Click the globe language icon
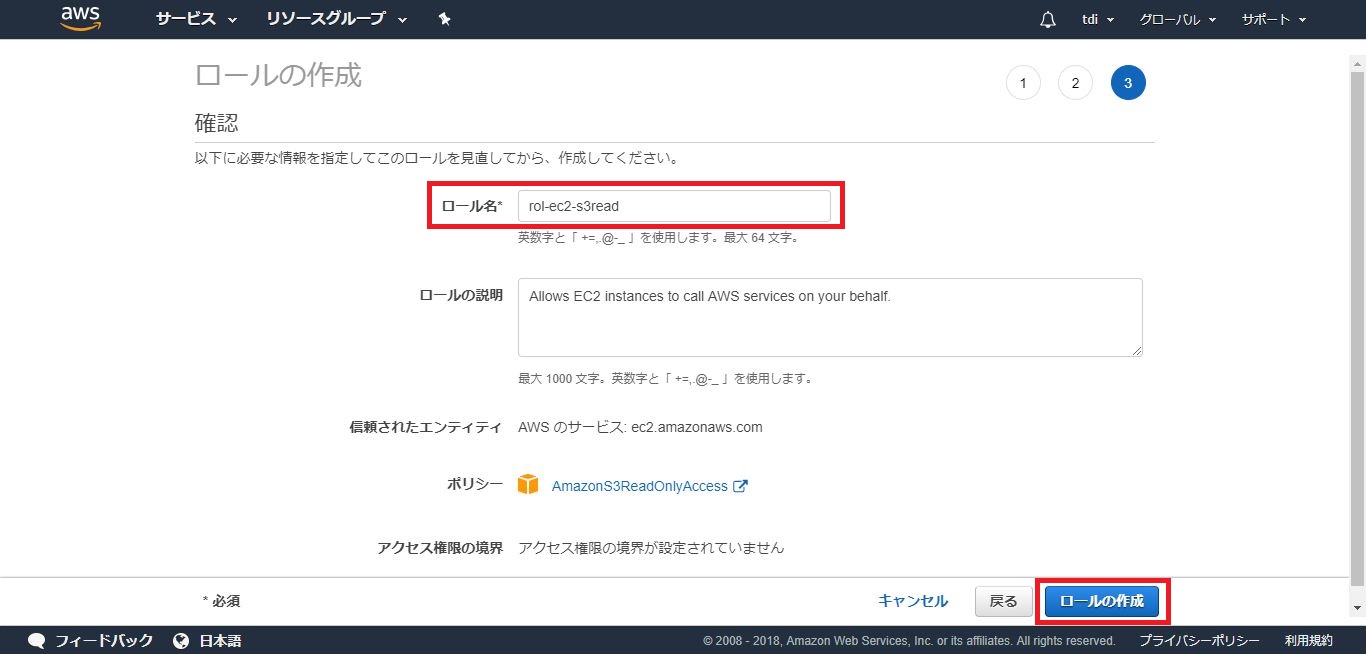The image size is (1366, 654). (181, 640)
